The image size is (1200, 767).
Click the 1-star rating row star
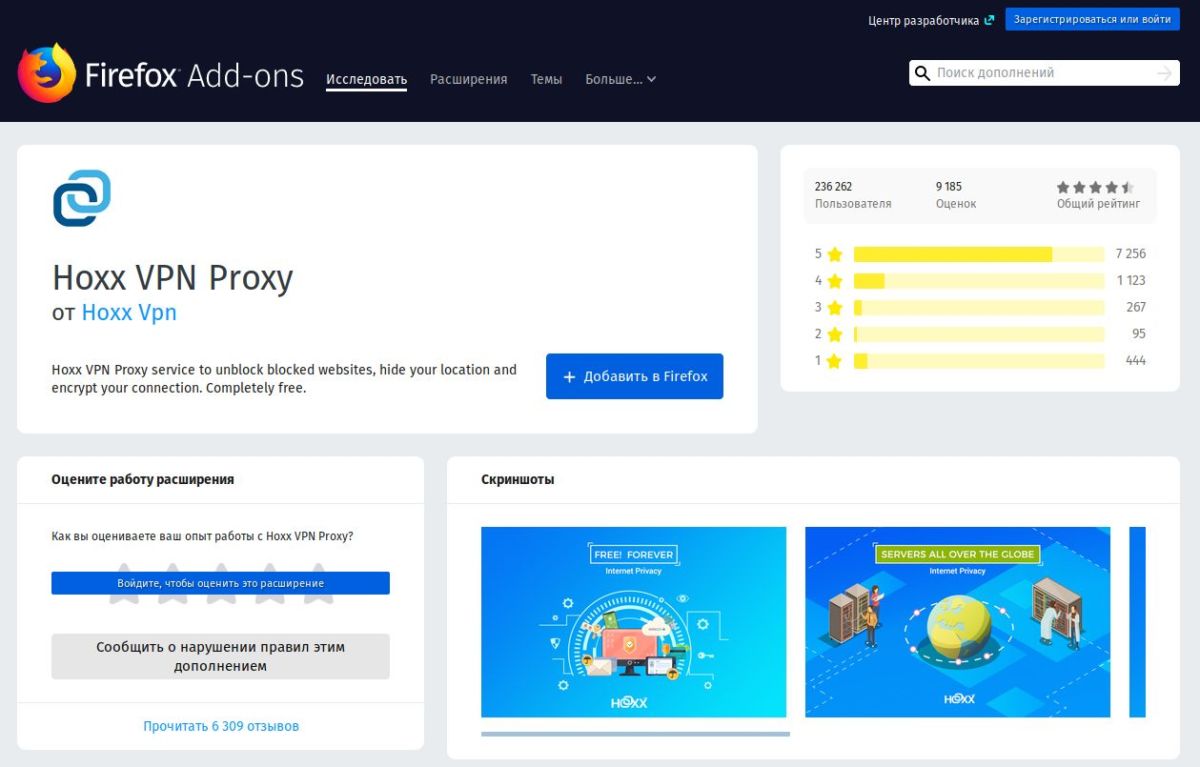(835, 360)
